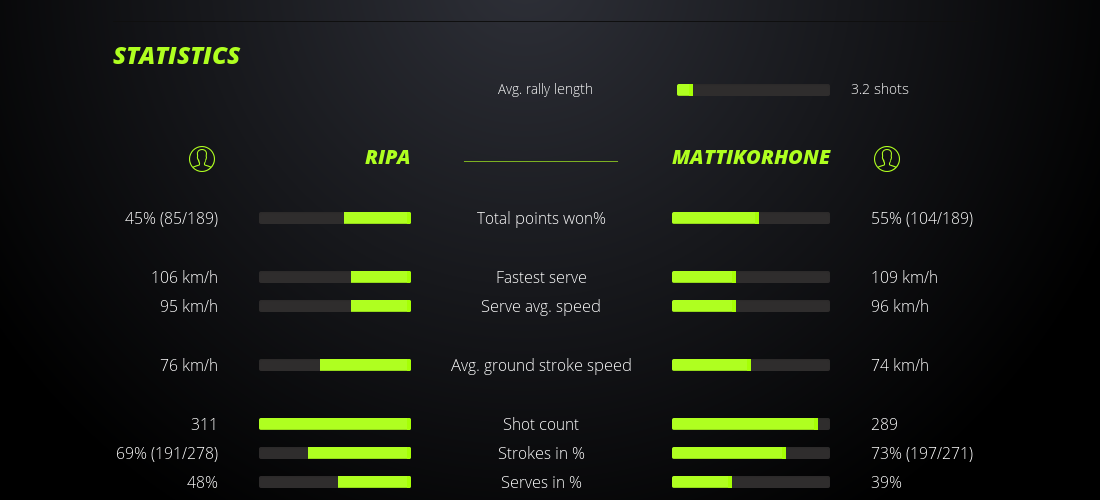The width and height of the screenshot is (1100, 500).
Task: Open the MATTIKORHONE player name
Action: coord(751,158)
